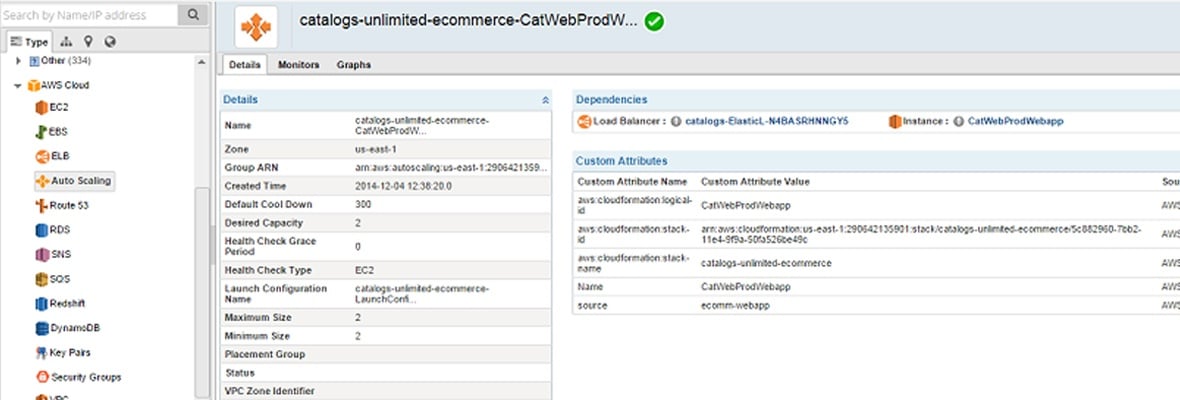Open the Redshift icon entry
The image size is (1180, 400).
(x=41, y=304)
